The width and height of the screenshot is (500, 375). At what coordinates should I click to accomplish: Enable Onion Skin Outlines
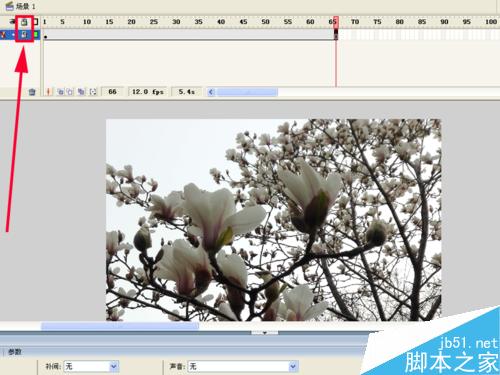pos(70,92)
